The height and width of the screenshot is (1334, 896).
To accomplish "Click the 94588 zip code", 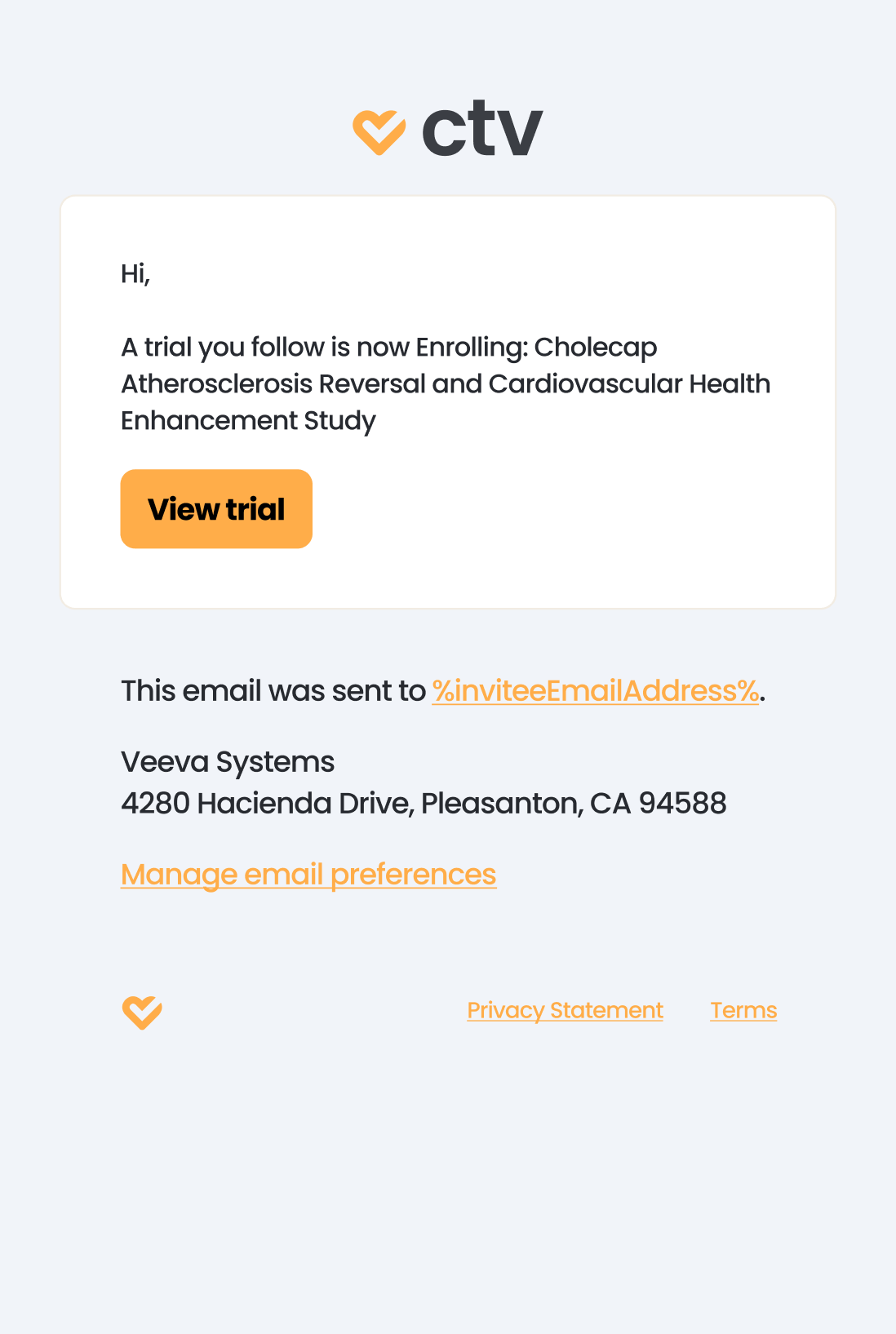I will pos(682,804).
